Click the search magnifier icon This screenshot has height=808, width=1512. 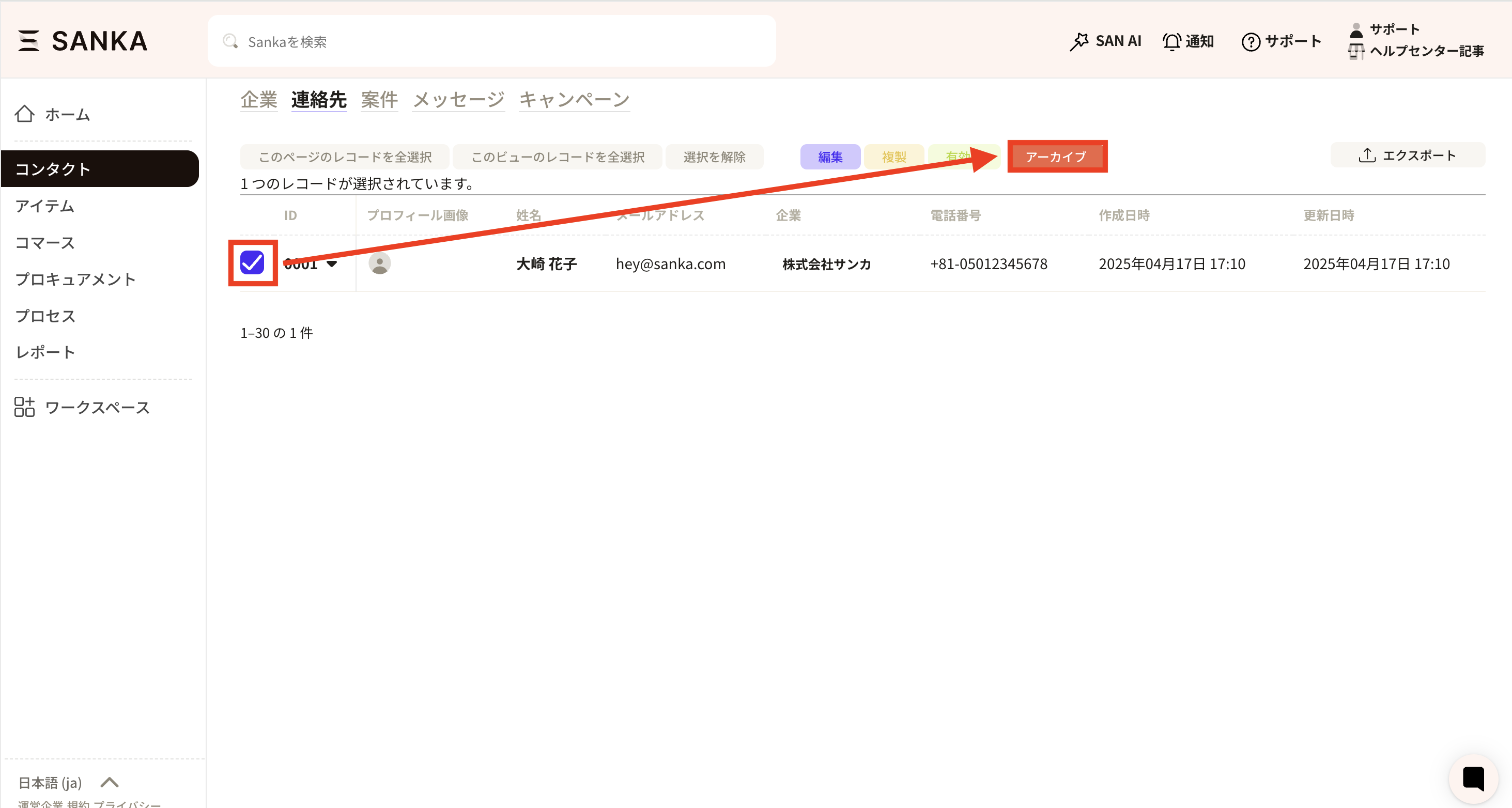230,41
